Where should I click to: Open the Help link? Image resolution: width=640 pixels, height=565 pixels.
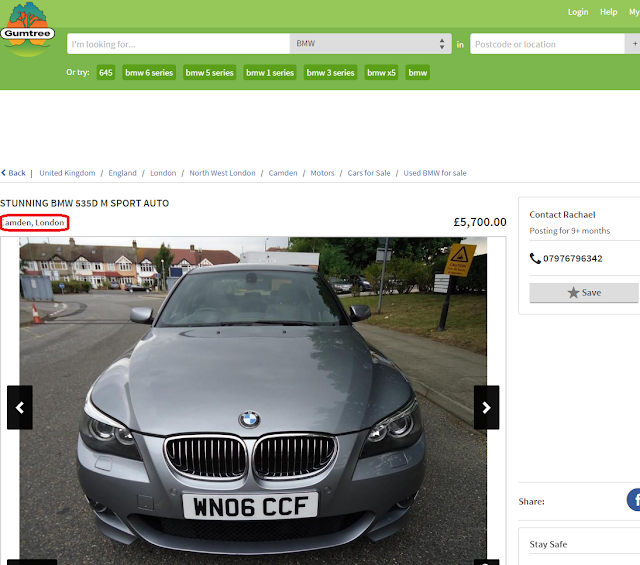(x=609, y=12)
